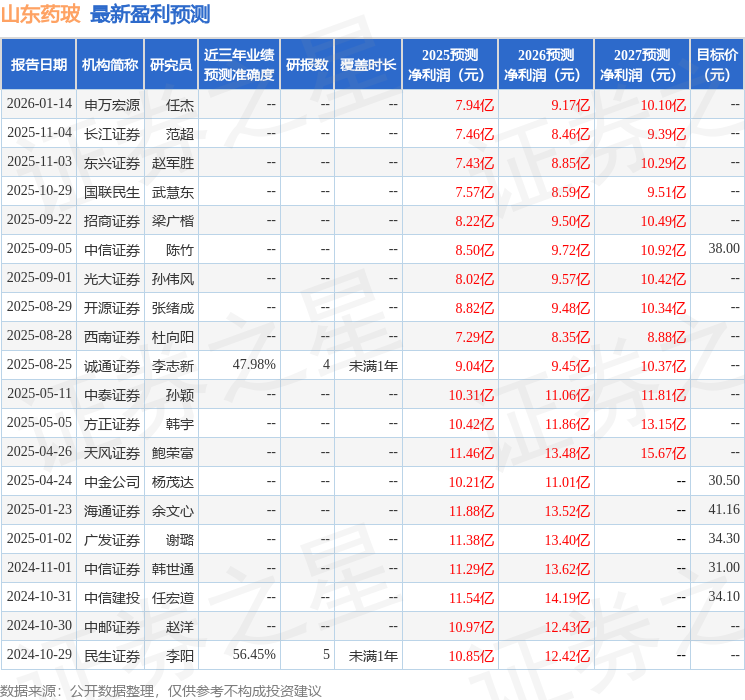Click the 山东药玻 title text
Viewport: 745px width, 700px height.
tap(41, 14)
